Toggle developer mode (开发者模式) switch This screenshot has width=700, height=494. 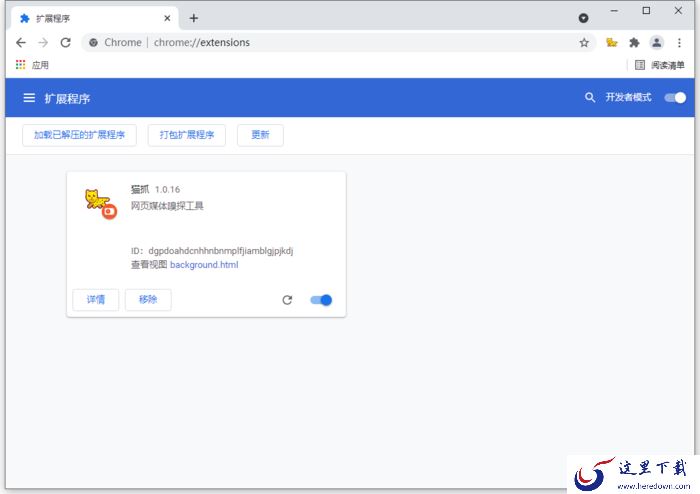pos(675,98)
